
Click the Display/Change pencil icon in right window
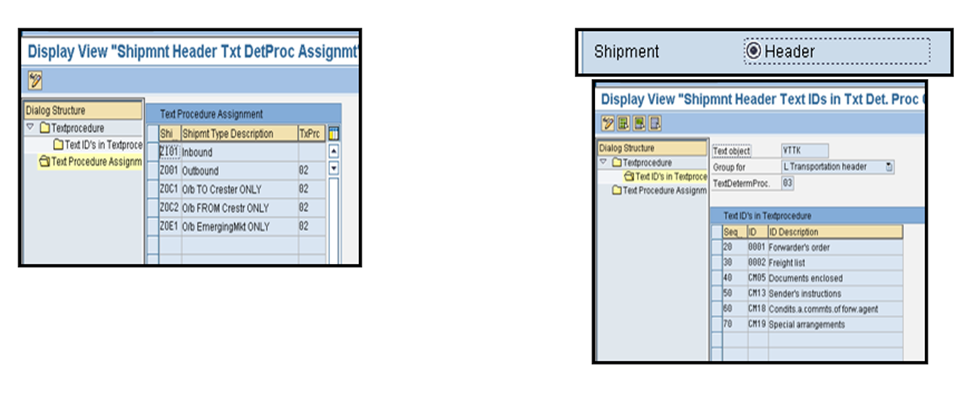pos(608,123)
